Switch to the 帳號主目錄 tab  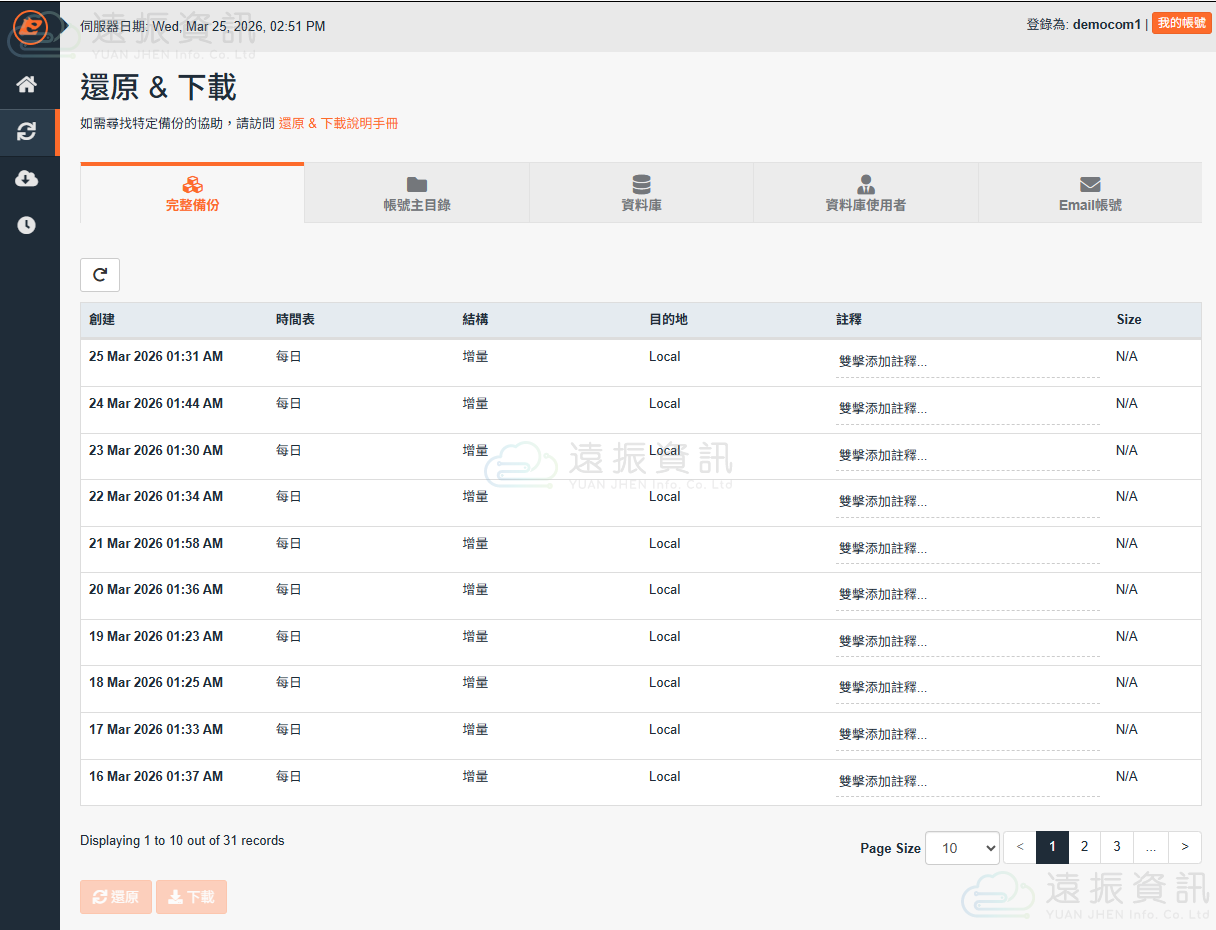click(417, 194)
